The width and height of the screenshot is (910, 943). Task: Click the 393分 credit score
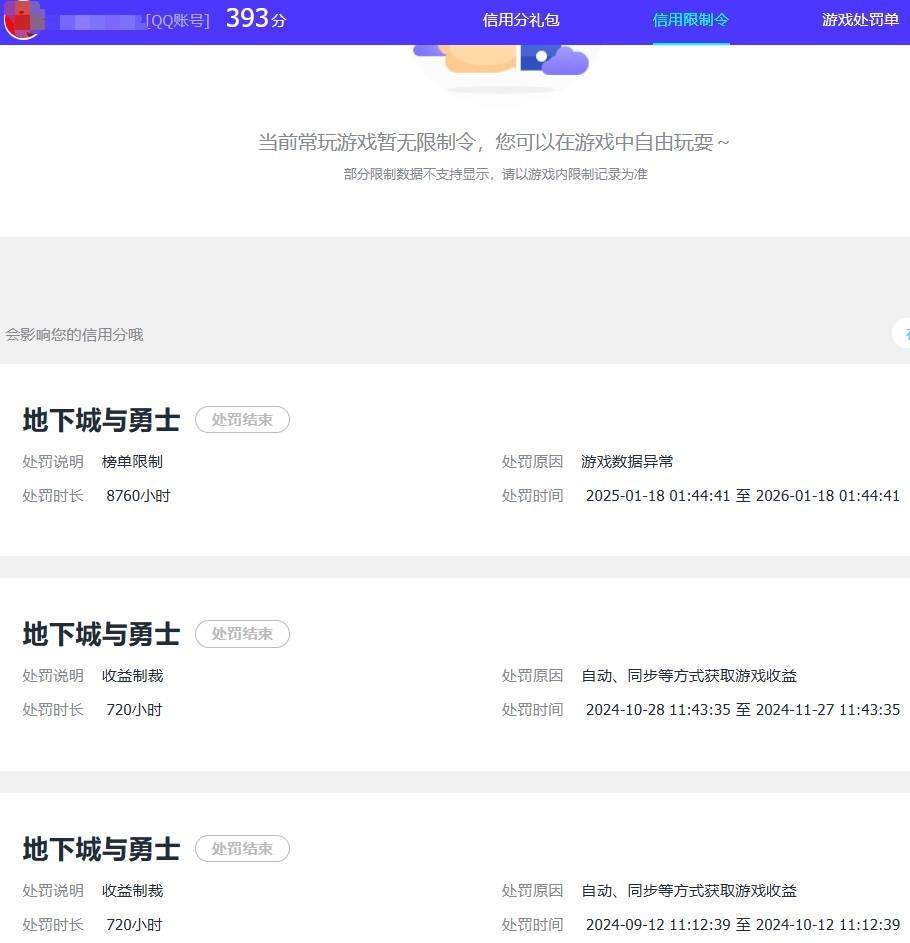(x=256, y=19)
